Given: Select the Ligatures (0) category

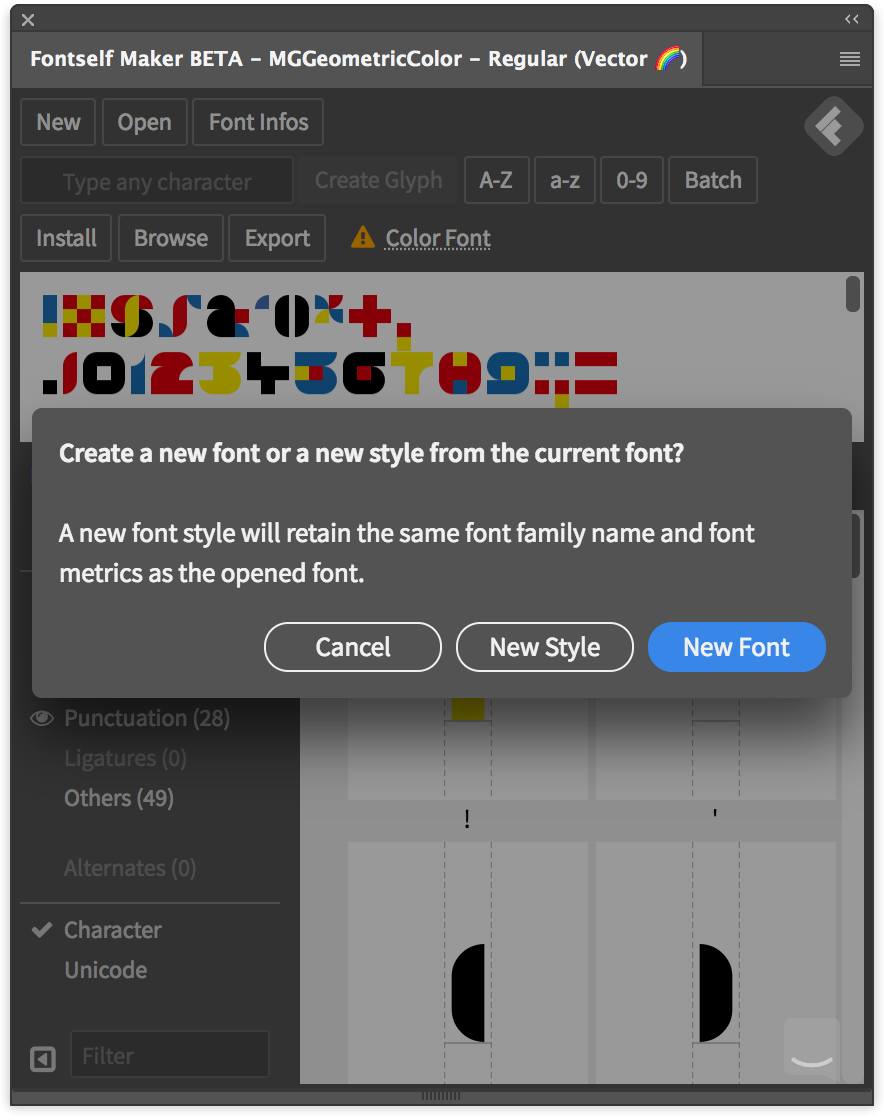Looking at the screenshot, I should (126, 758).
